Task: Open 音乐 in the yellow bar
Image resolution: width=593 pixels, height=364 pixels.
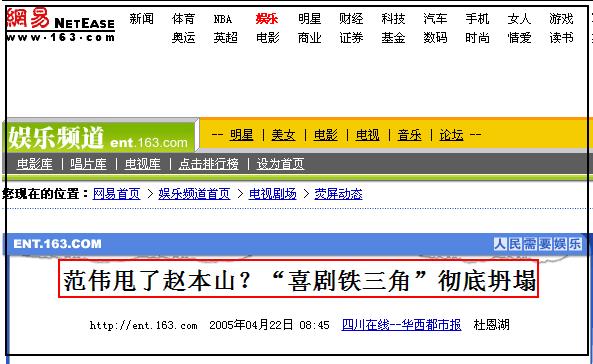Action: pos(409,135)
